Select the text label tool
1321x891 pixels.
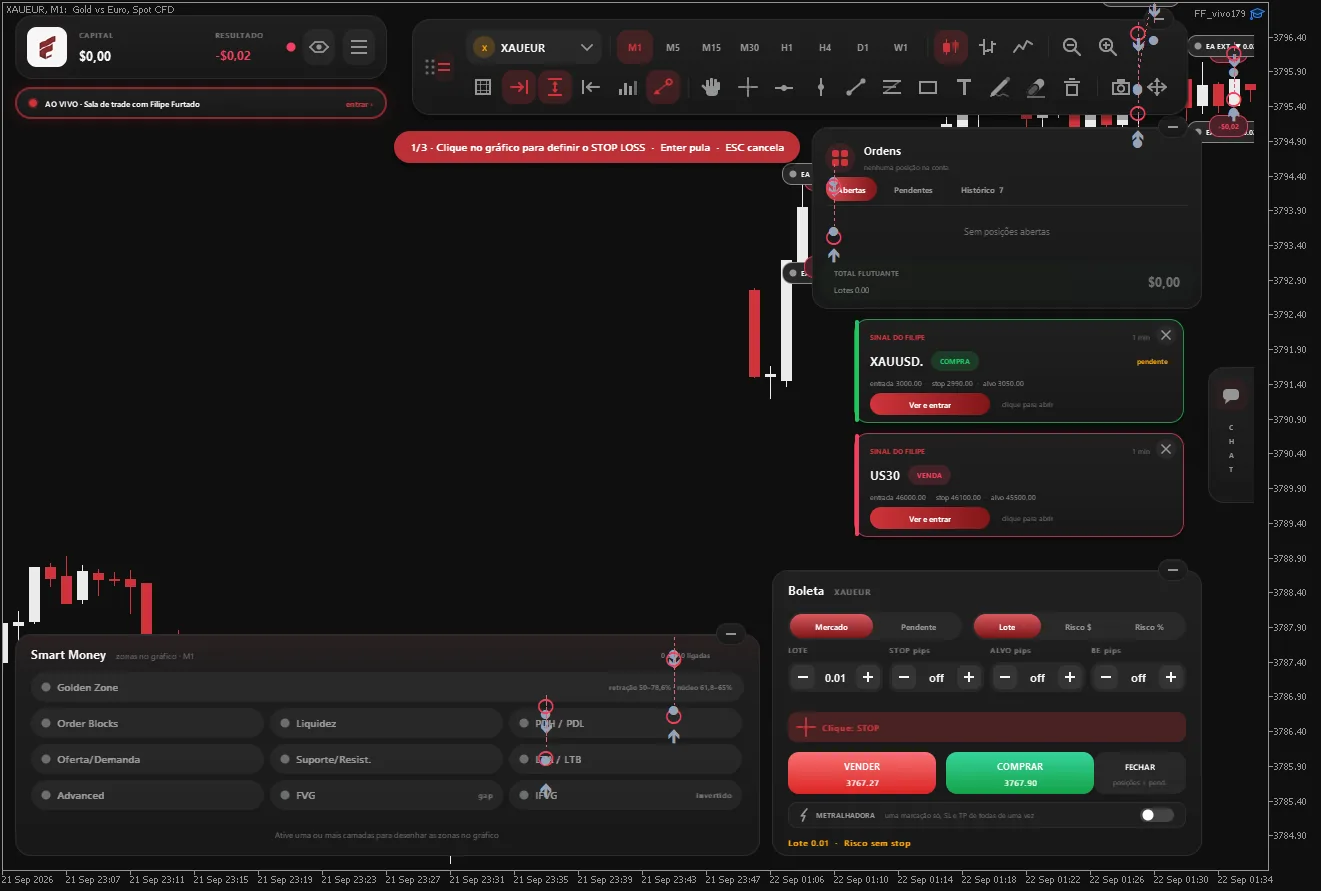coord(964,87)
